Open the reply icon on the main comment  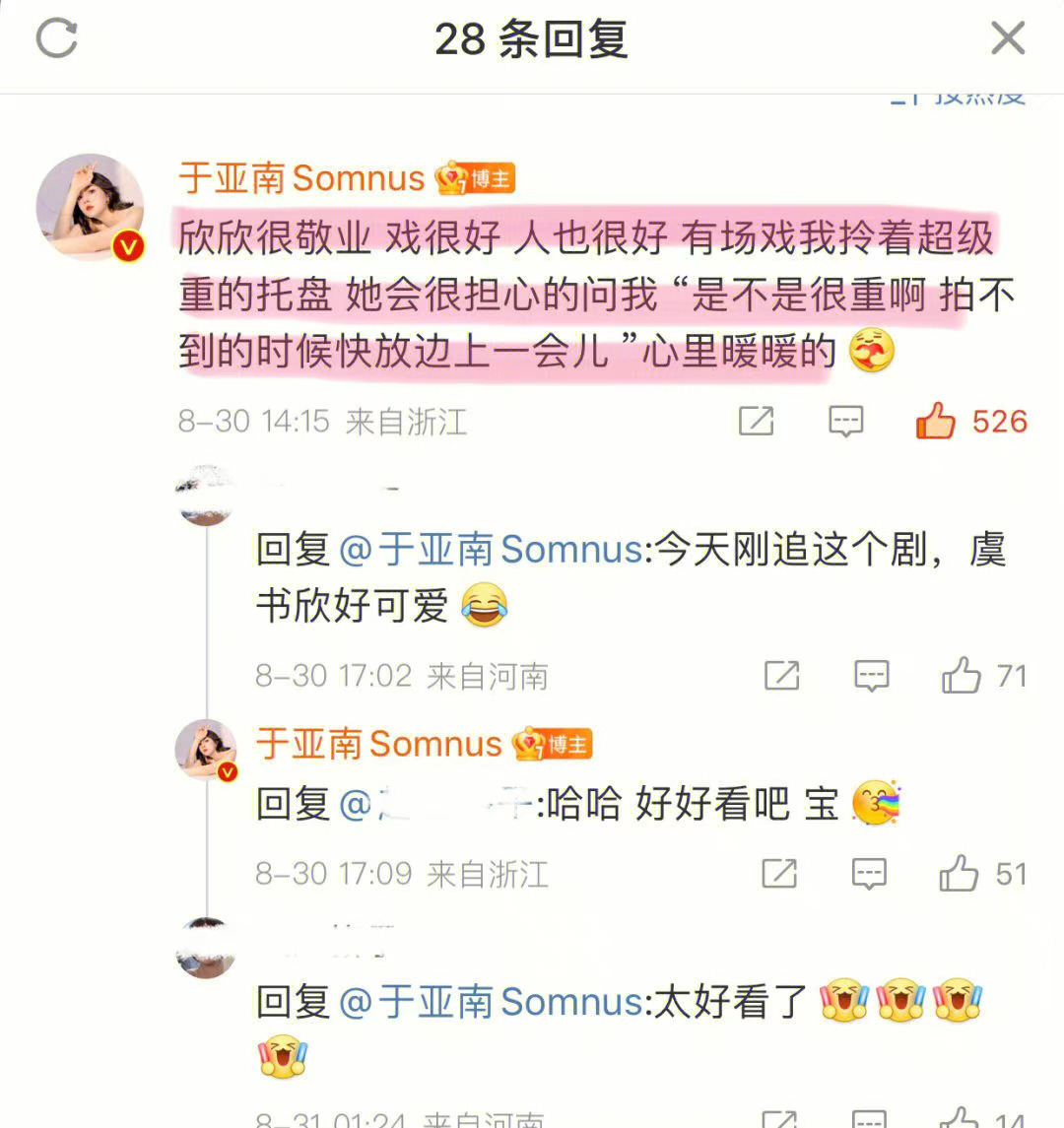click(x=845, y=421)
